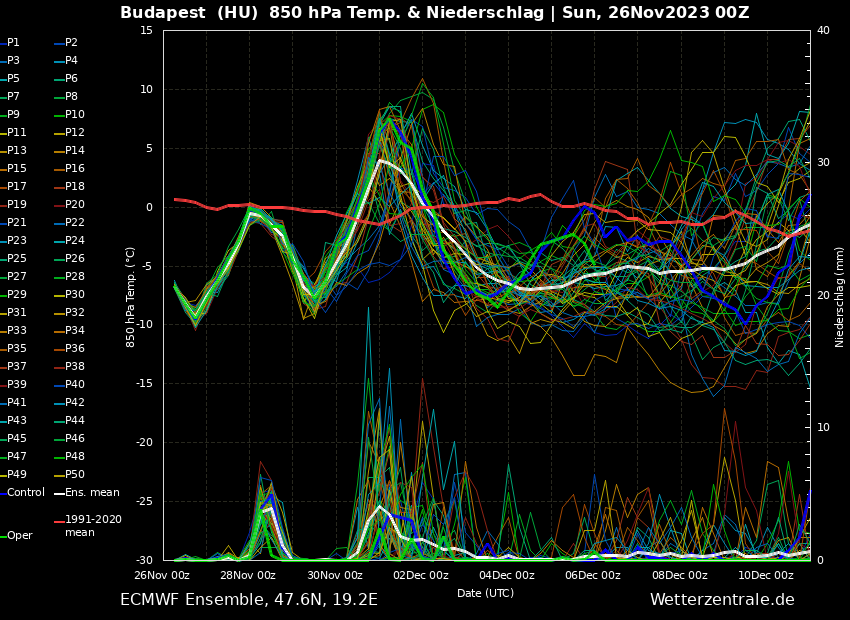Viewport: 850px width, 620px height.
Task: Click the Oper legend entry
Action: pyautogui.click(x=19, y=536)
